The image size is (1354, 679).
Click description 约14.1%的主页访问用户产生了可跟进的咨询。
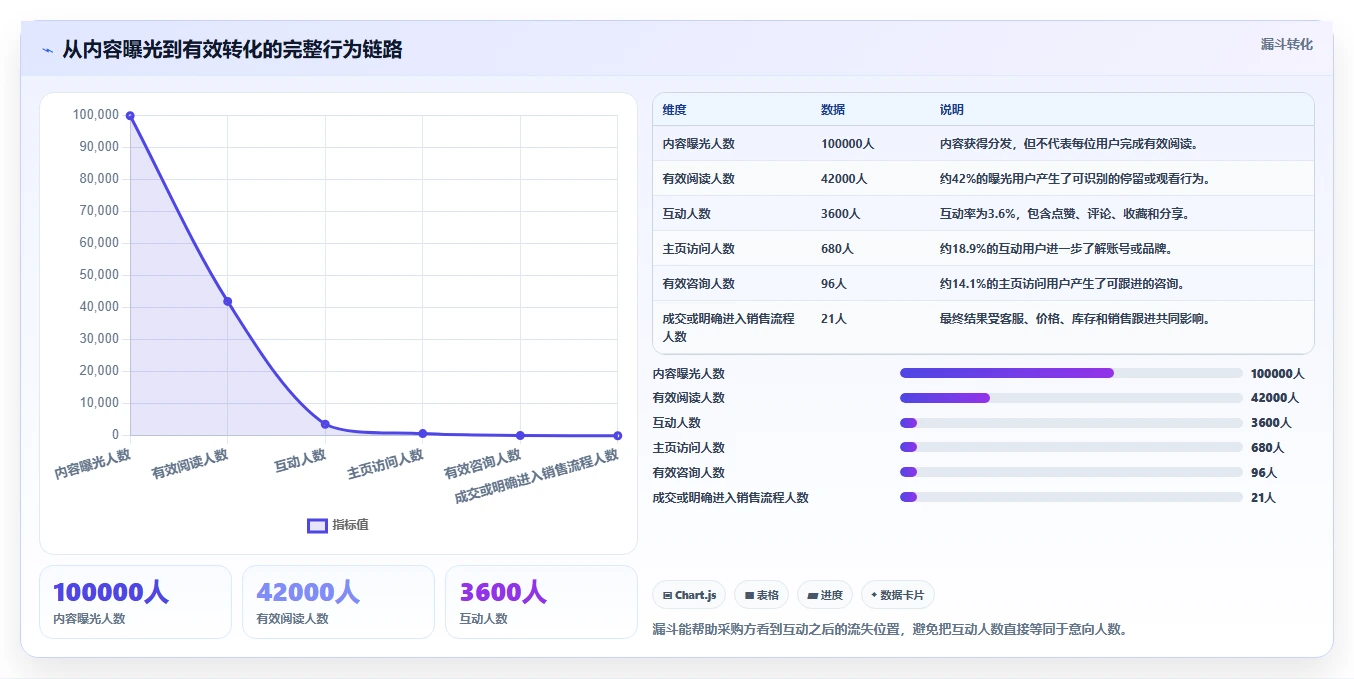pos(1063,284)
